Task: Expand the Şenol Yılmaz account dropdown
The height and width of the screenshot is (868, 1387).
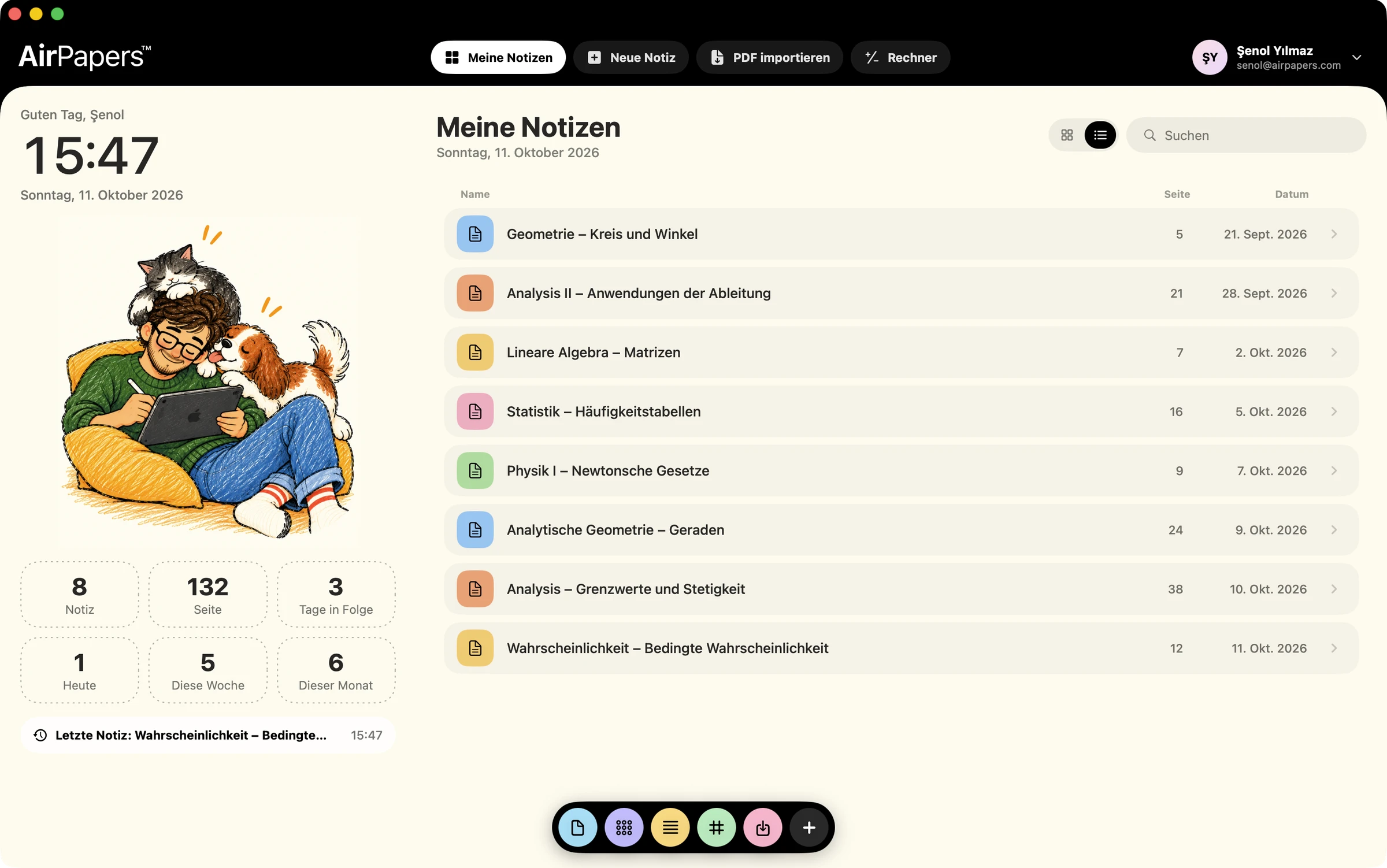Action: (x=1356, y=57)
